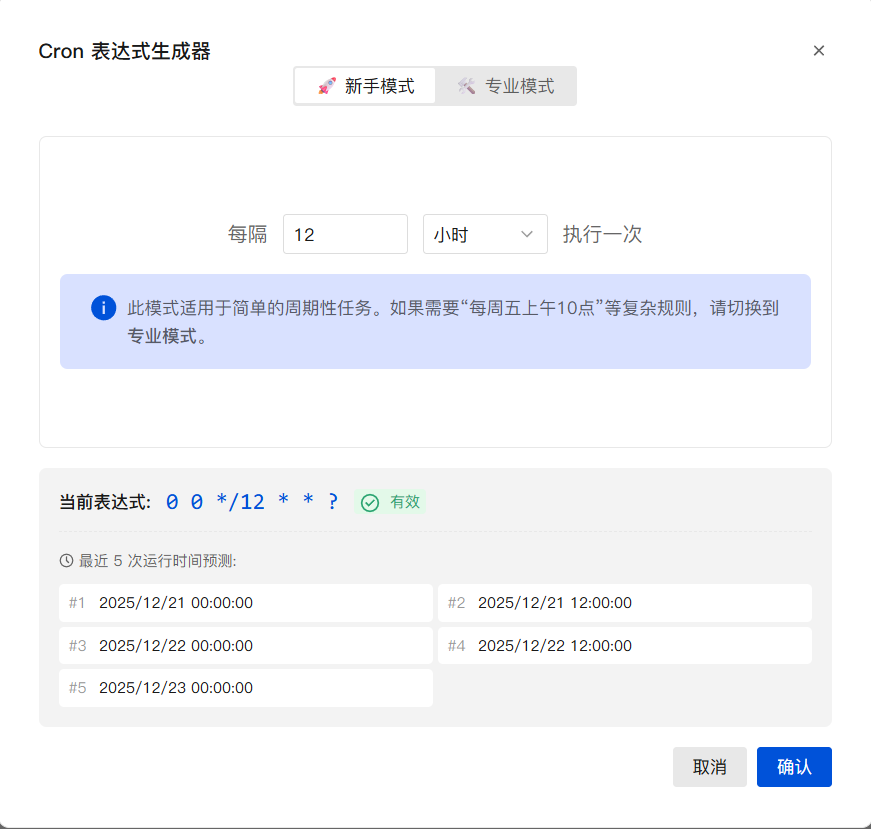Select run #2 2025/12/21 12:00:00
This screenshot has width=871, height=829.
624,603
